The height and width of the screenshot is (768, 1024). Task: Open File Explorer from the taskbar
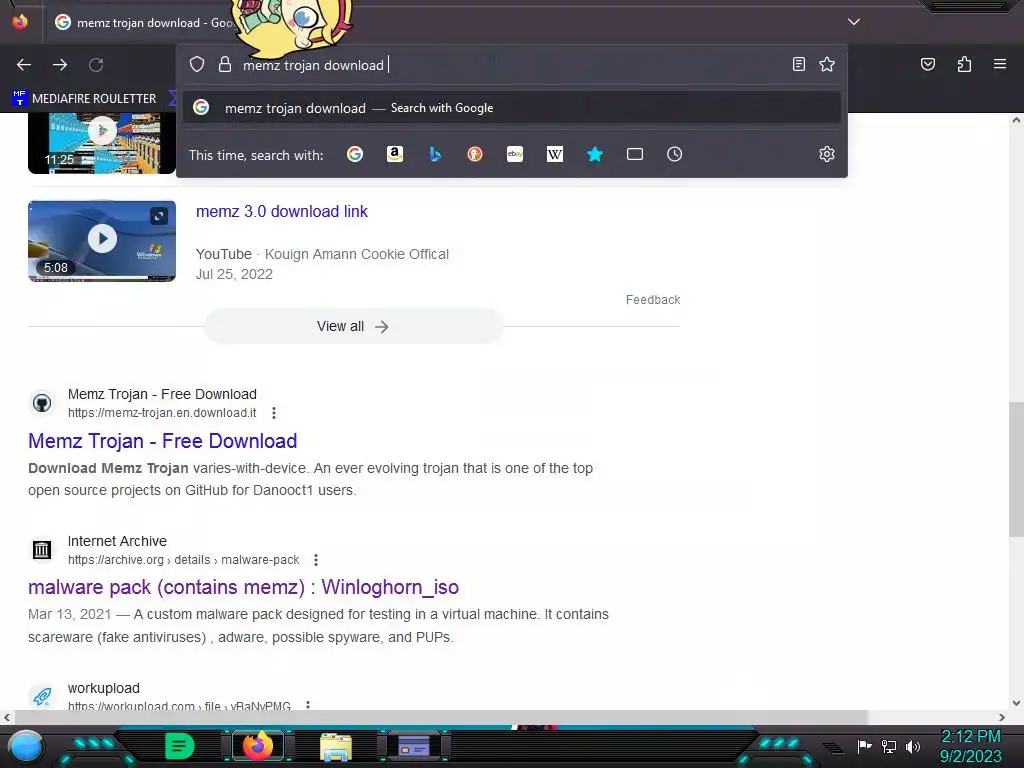click(336, 746)
